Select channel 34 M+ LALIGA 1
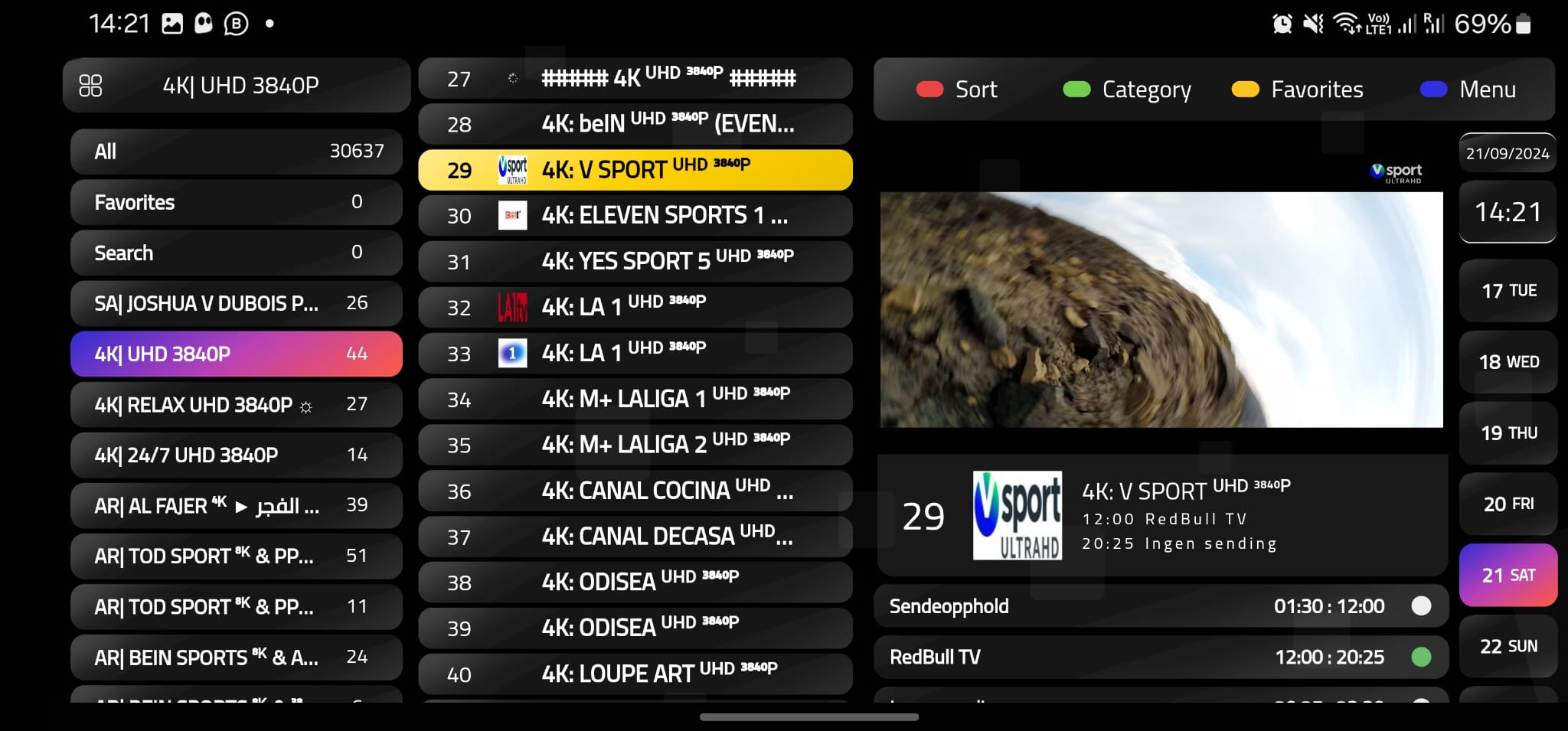Image resolution: width=1568 pixels, height=731 pixels. point(635,399)
